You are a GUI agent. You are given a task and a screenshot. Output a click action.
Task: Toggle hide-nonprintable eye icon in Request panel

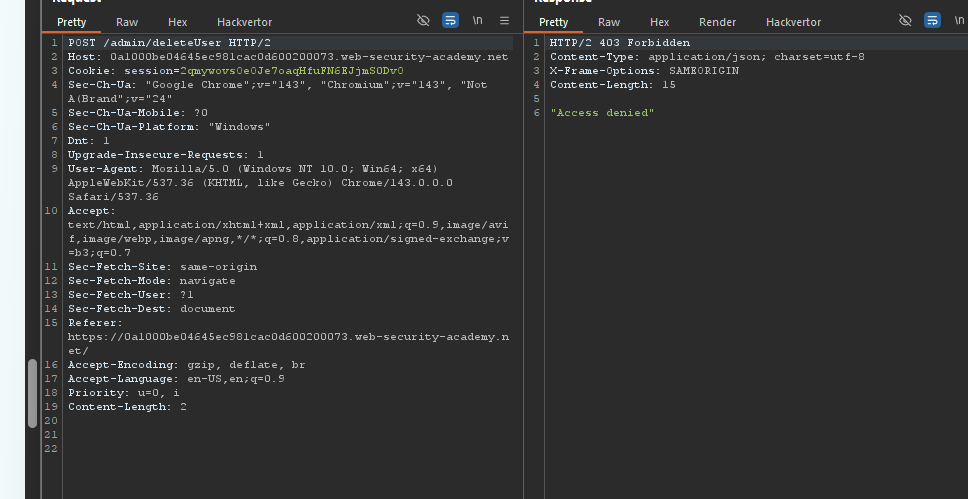tap(423, 20)
